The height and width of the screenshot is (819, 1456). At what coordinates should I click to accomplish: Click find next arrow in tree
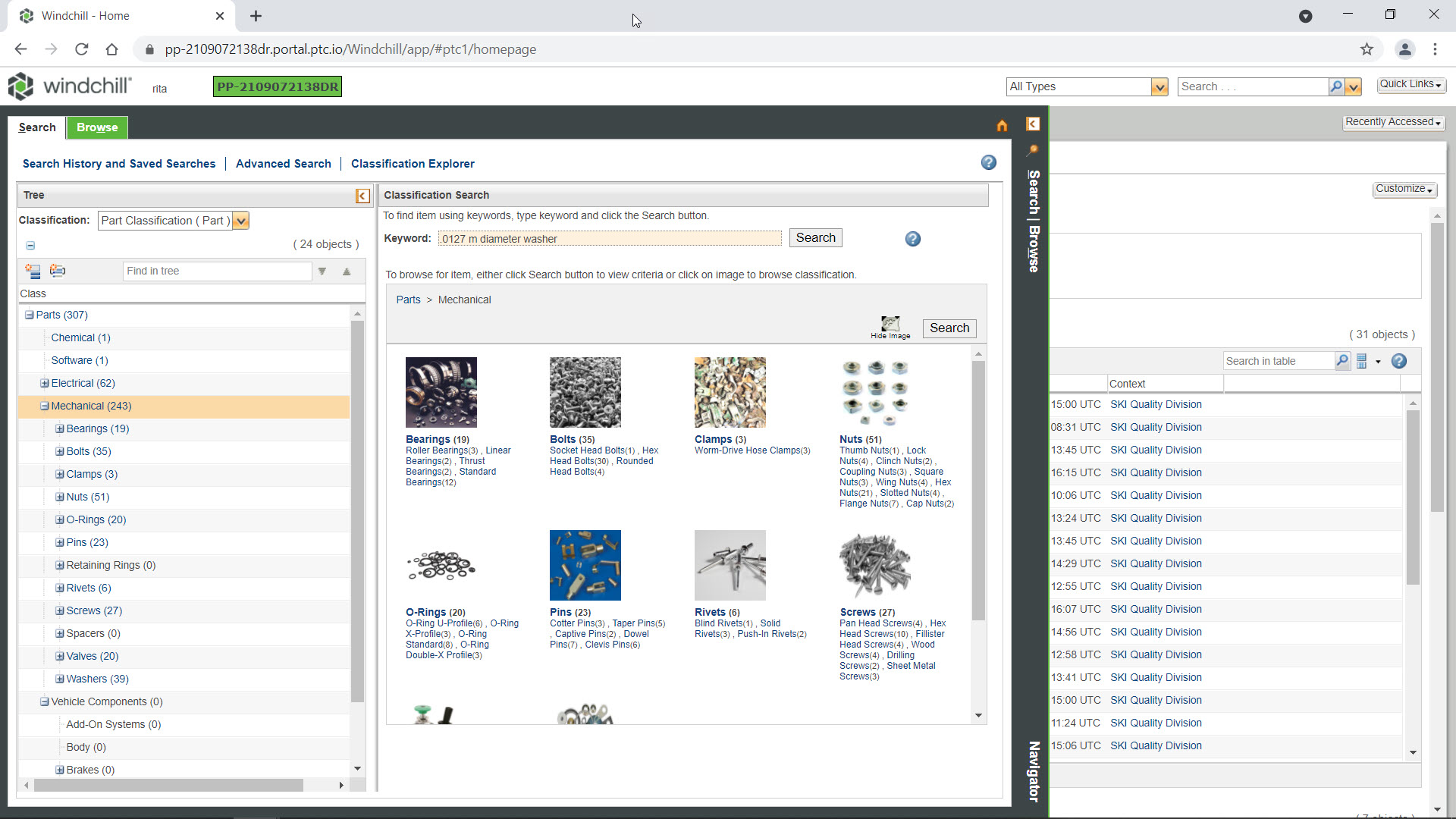coord(322,271)
